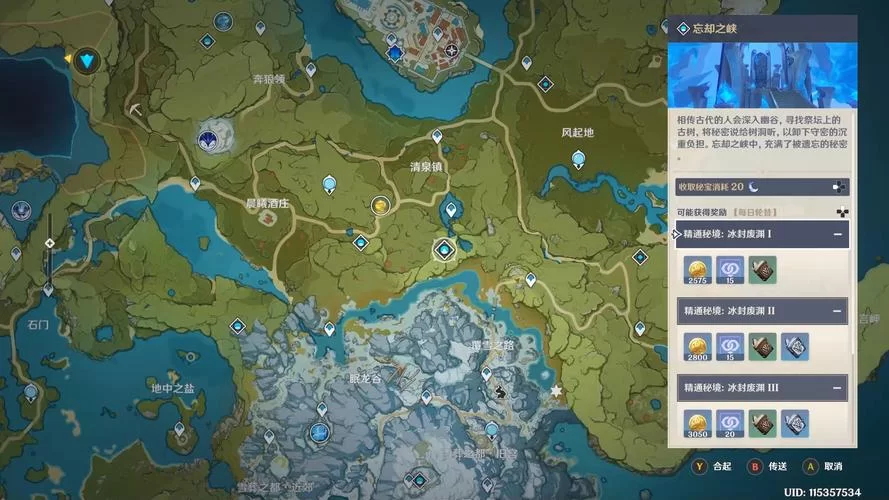Screen dimensions: 889x500
Task: Click the A 取消 cancel button
Action: (823, 467)
